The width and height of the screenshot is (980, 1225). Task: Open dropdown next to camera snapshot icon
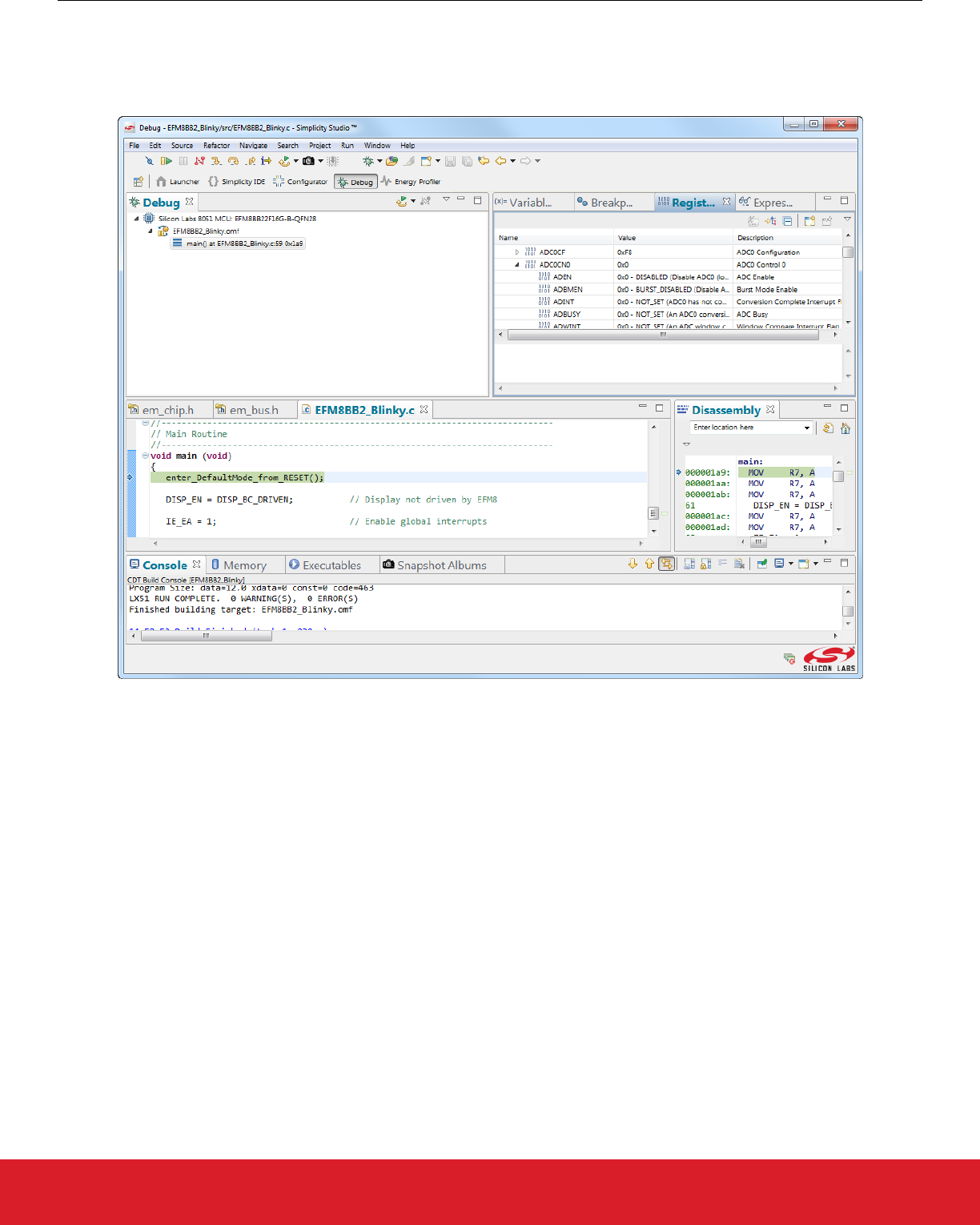[x=320, y=161]
